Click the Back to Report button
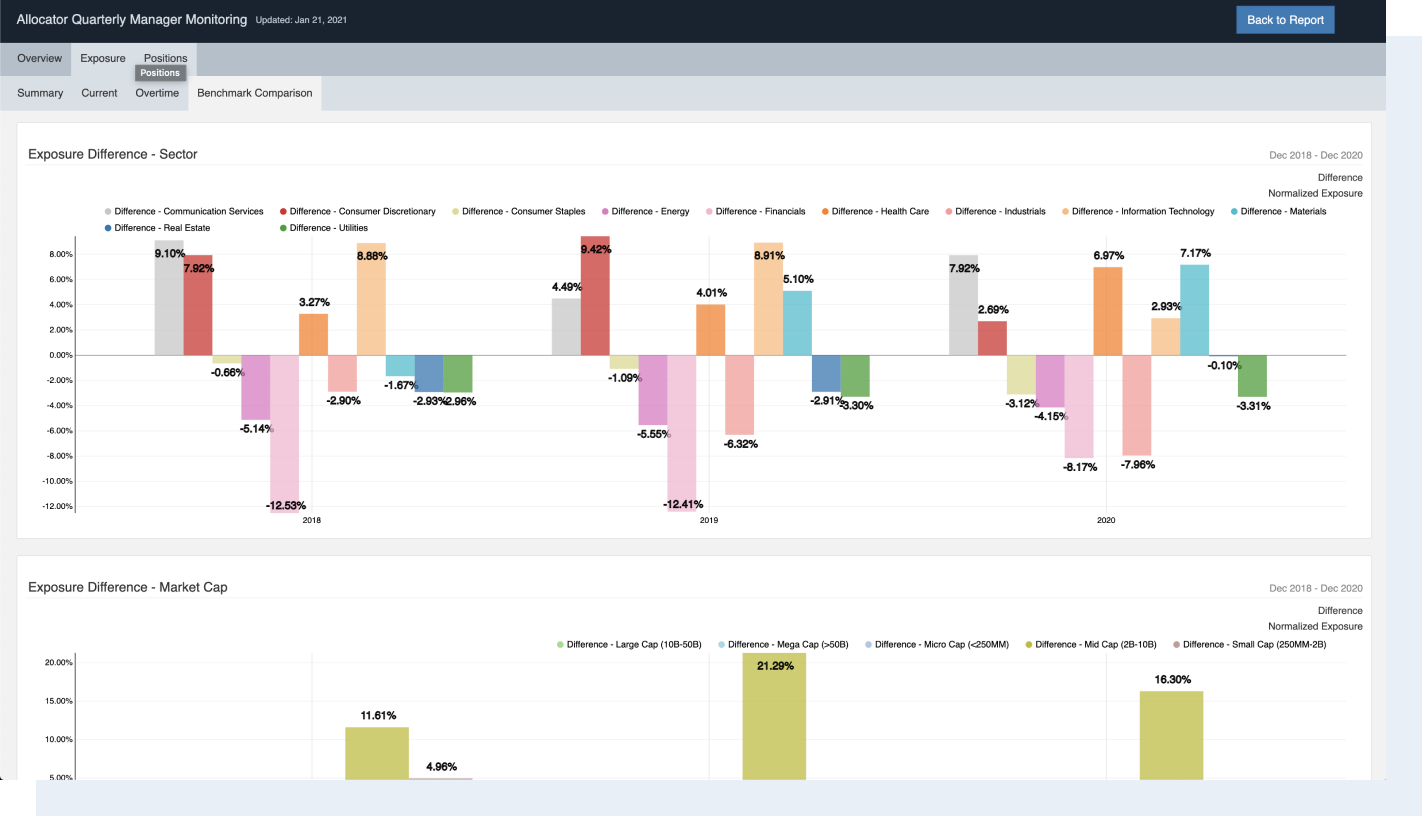1422x816 pixels. [1285, 20]
